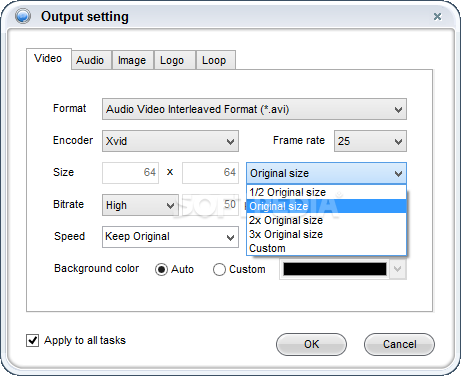
Task: Toggle Apply to all tasks checkbox
Action: click(32, 340)
